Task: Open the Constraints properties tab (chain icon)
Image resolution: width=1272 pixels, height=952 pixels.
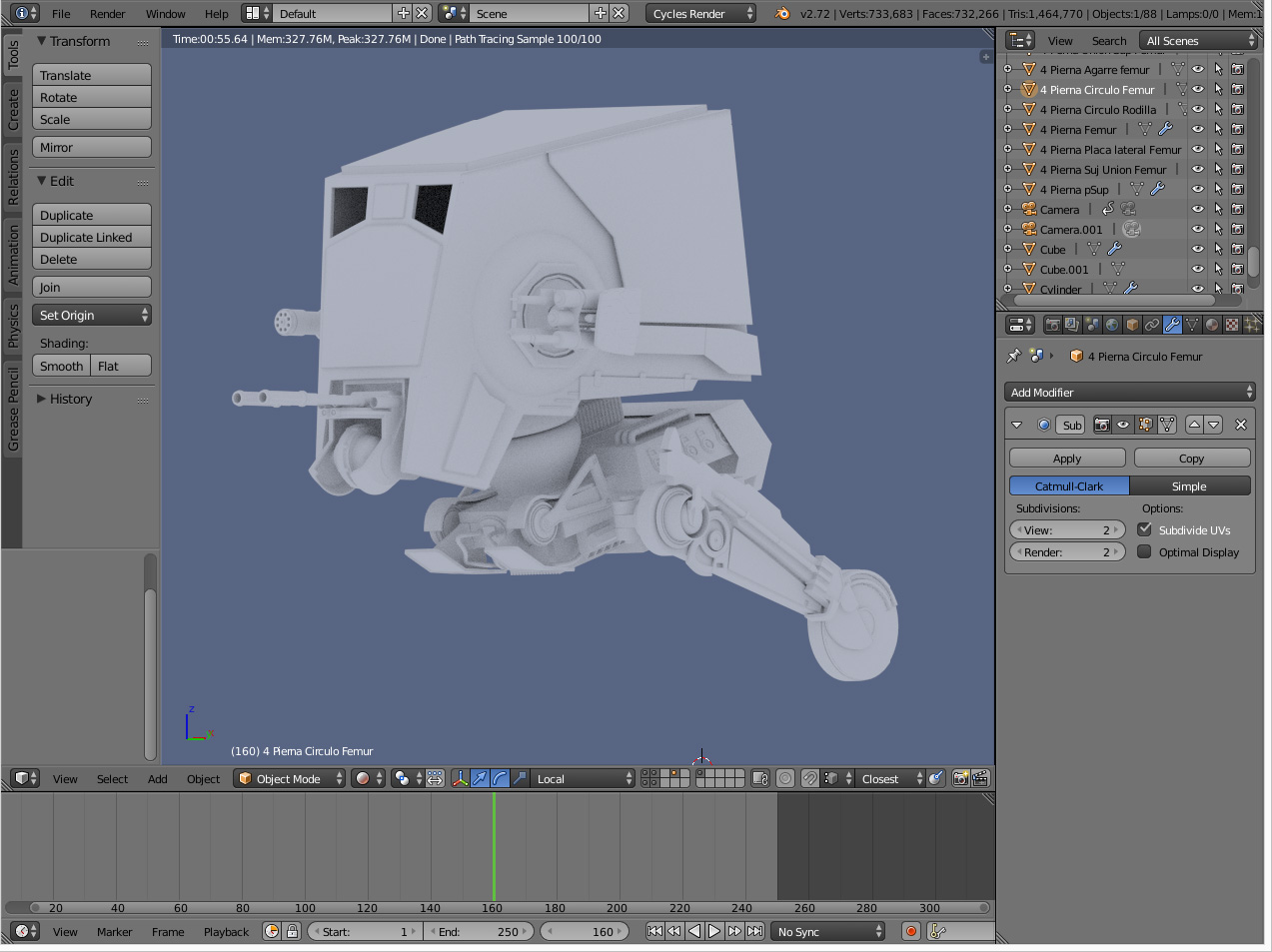Action: pyautogui.click(x=1152, y=325)
